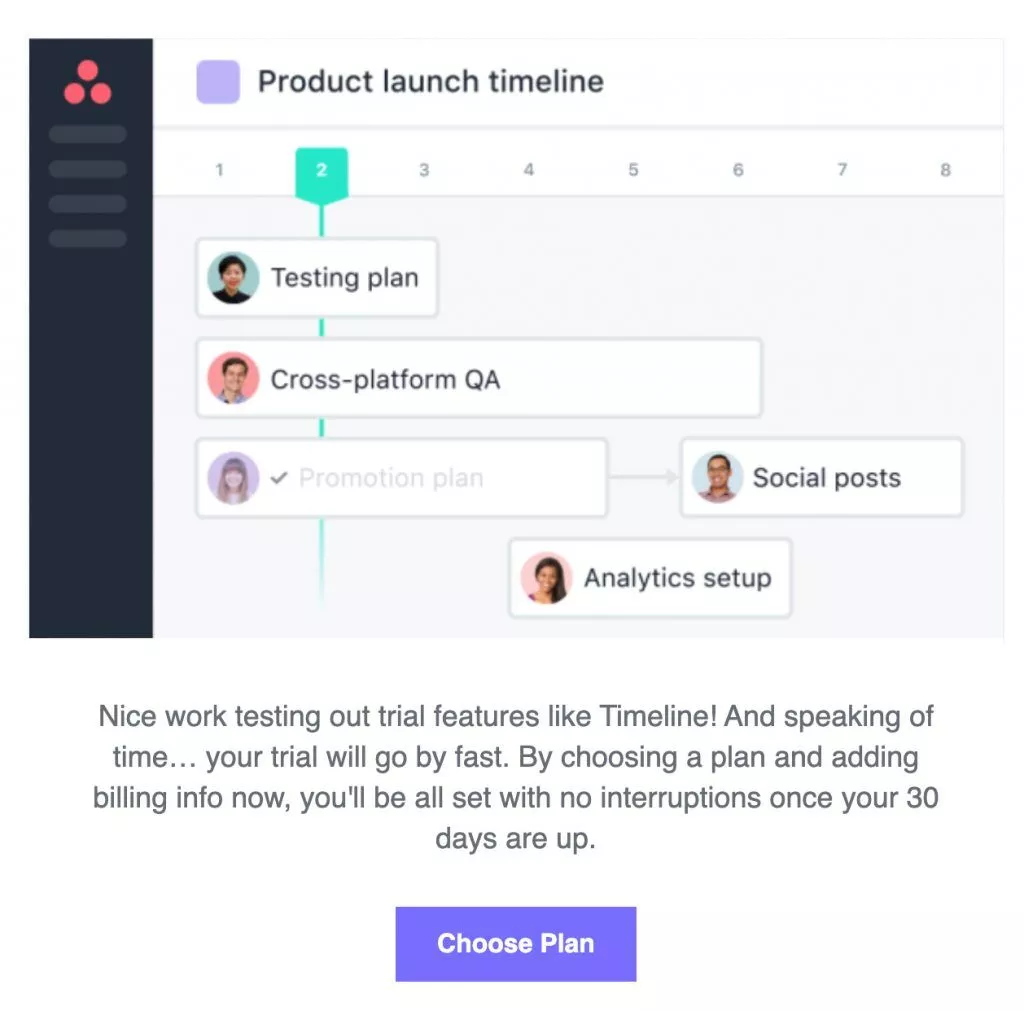Click the Asana three-dot logo
The width and height of the screenshot is (1024, 1011).
[x=88, y=83]
